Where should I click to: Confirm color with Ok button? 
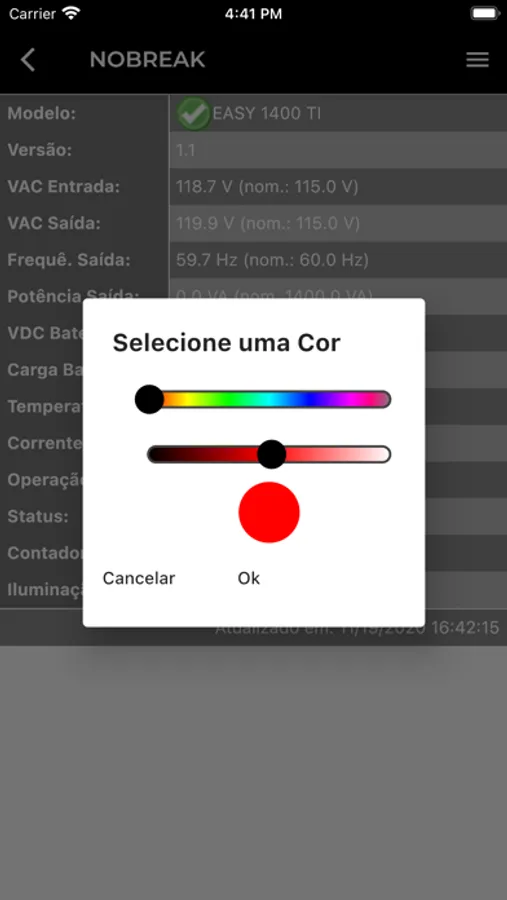pyautogui.click(x=249, y=578)
